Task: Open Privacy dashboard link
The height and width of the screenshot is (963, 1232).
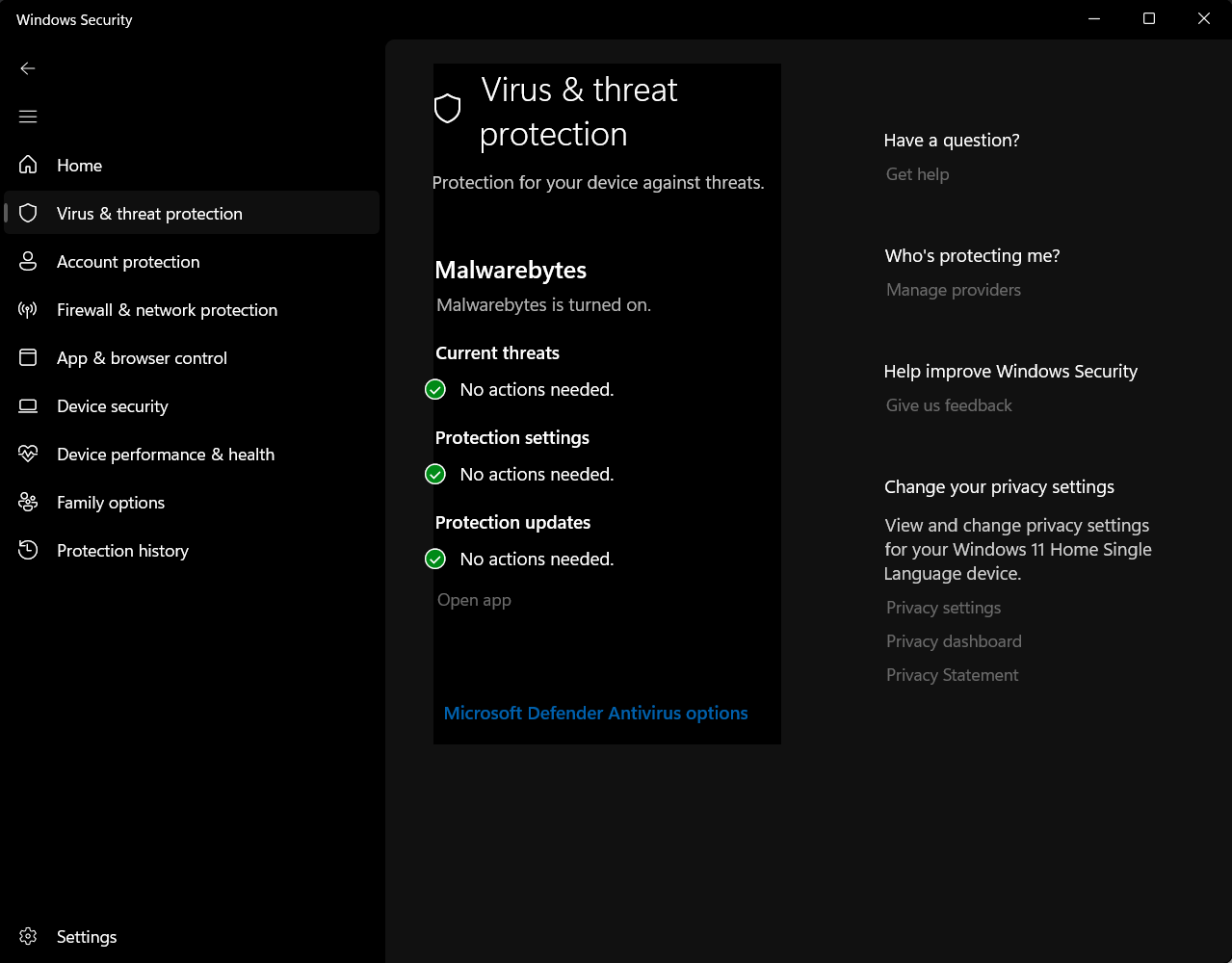Action: point(954,641)
